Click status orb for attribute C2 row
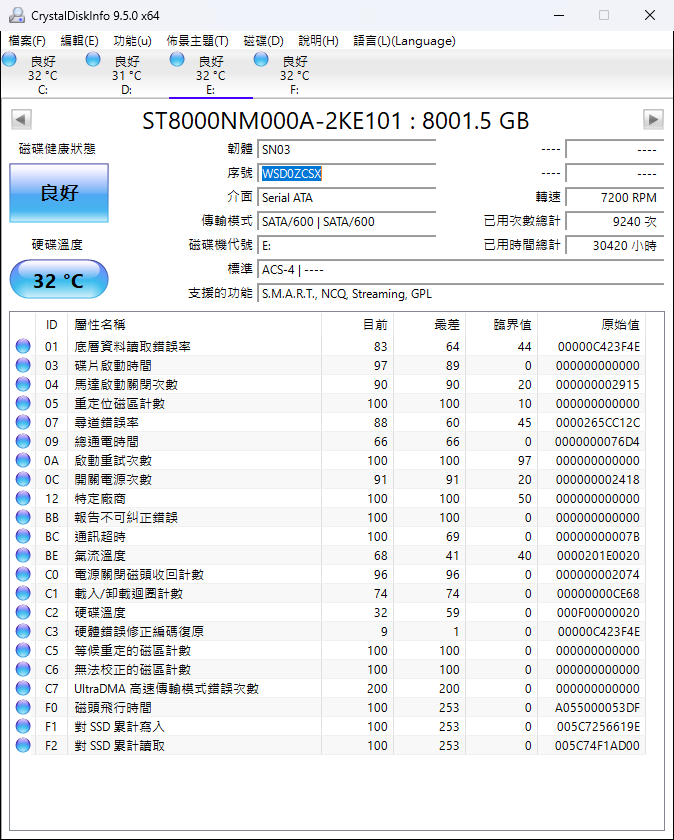The height and width of the screenshot is (840, 674). [23, 612]
